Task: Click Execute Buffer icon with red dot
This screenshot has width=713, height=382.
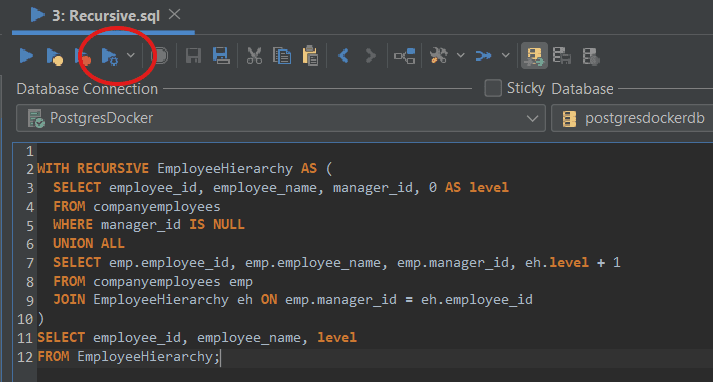Action: coord(83,56)
